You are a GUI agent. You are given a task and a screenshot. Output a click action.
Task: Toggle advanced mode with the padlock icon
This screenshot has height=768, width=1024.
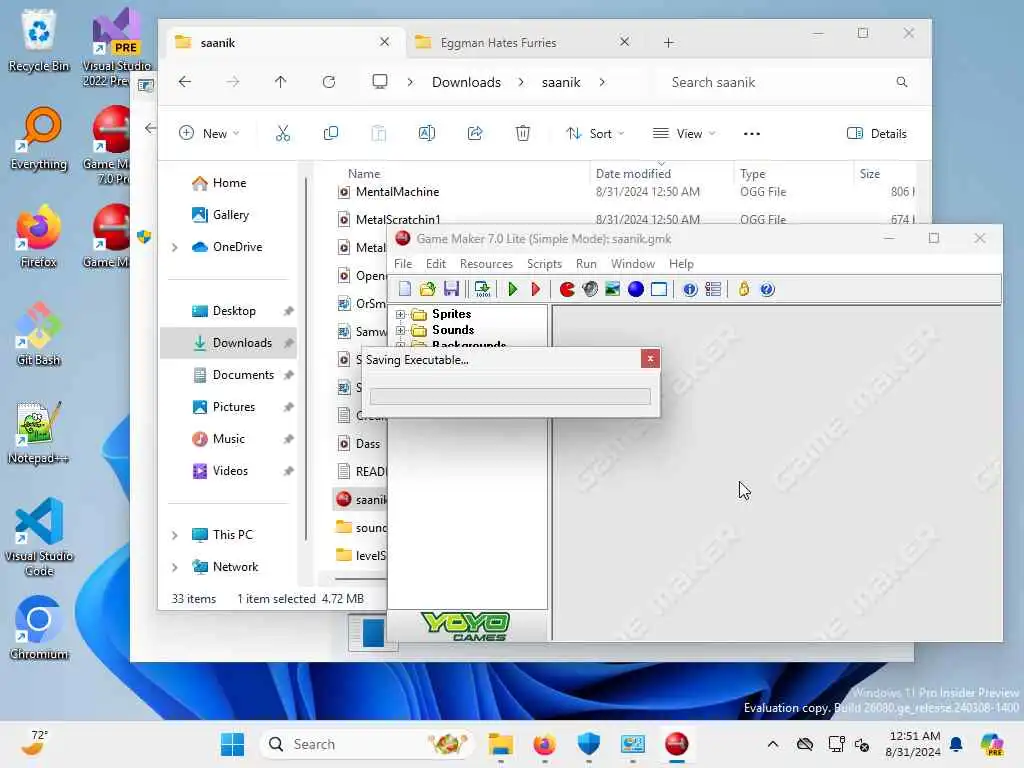tap(744, 289)
